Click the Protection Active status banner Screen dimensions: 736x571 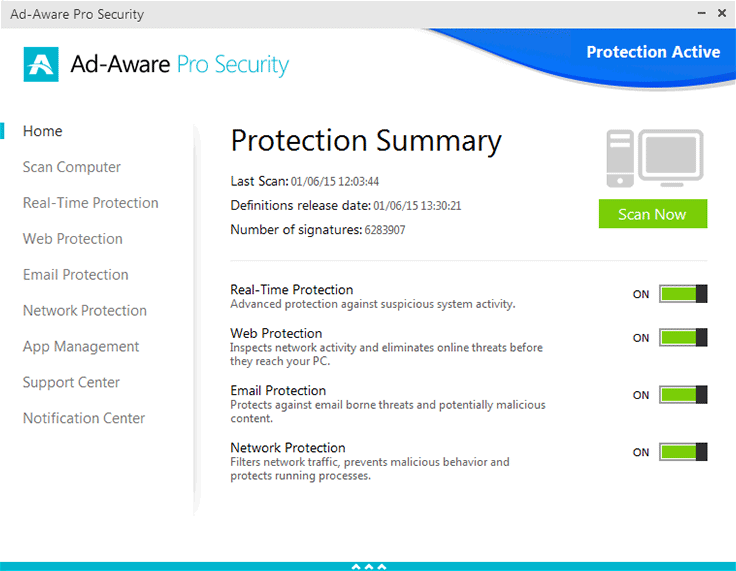click(x=653, y=52)
